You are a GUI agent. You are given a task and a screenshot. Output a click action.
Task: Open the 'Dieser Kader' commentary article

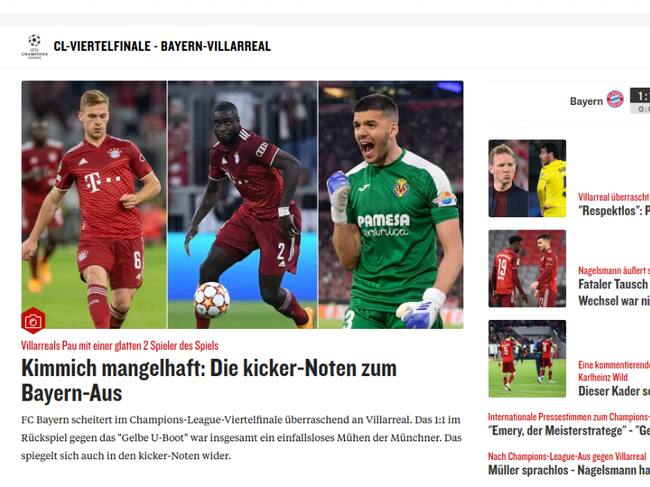(x=614, y=391)
